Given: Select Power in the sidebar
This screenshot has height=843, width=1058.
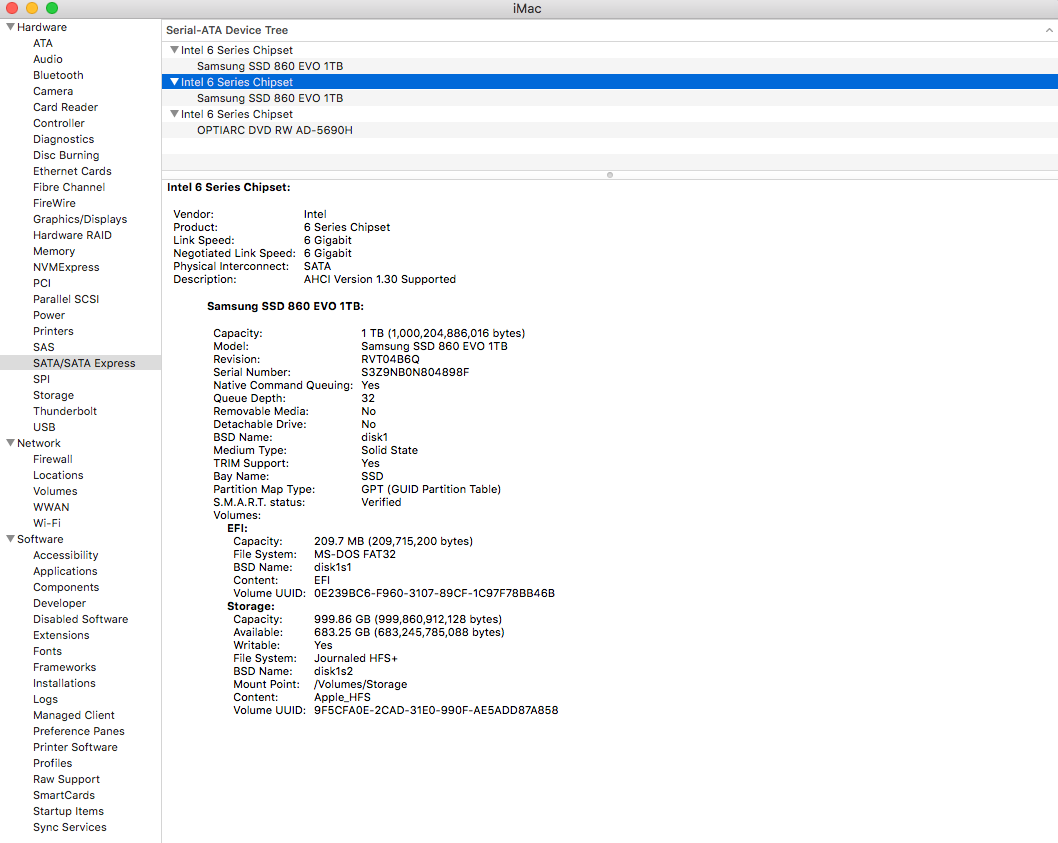Looking at the screenshot, I should pyautogui.click(x=49, y=315).
